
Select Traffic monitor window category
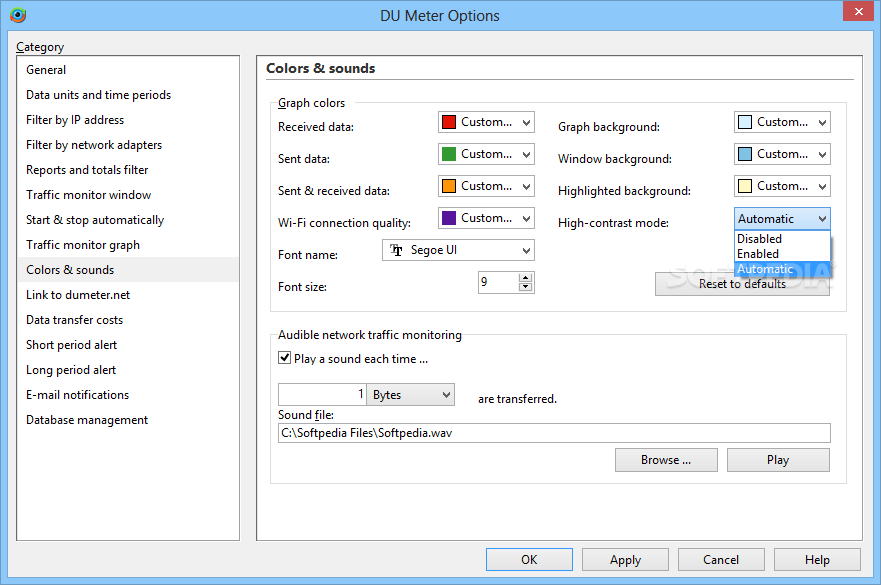(128, 195)
